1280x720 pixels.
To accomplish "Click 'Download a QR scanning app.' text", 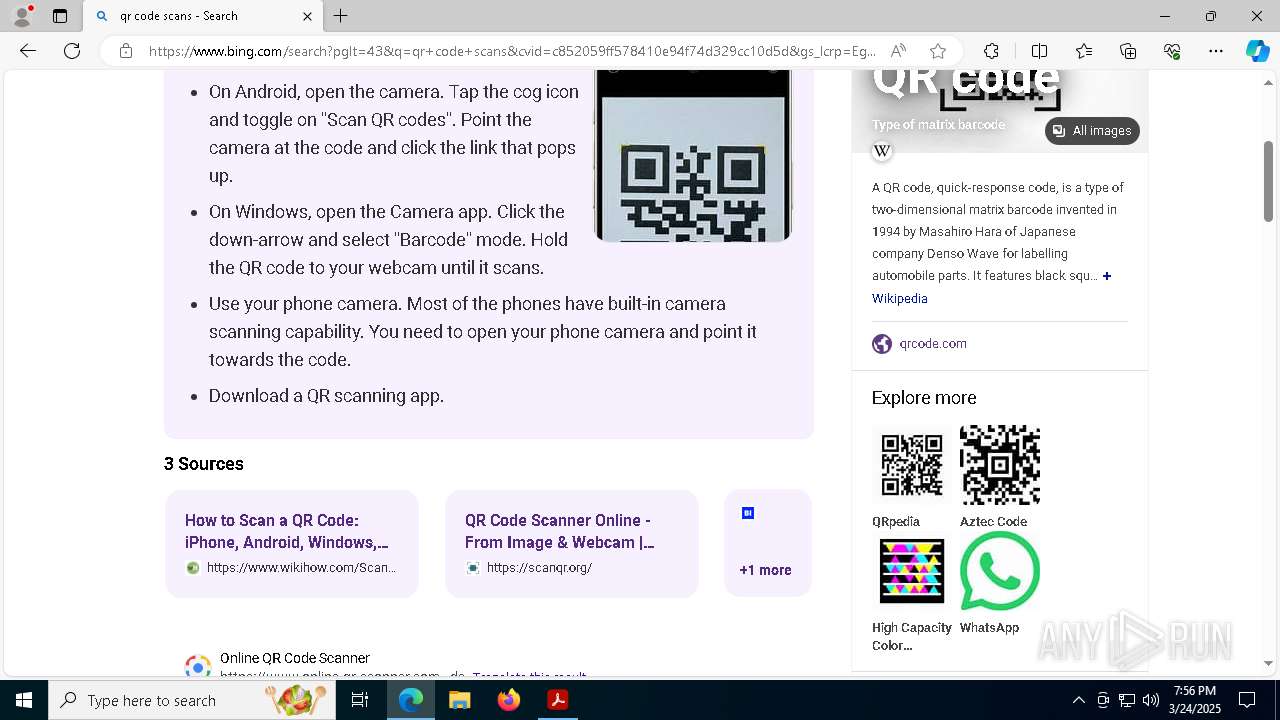I will pos(326,396).
